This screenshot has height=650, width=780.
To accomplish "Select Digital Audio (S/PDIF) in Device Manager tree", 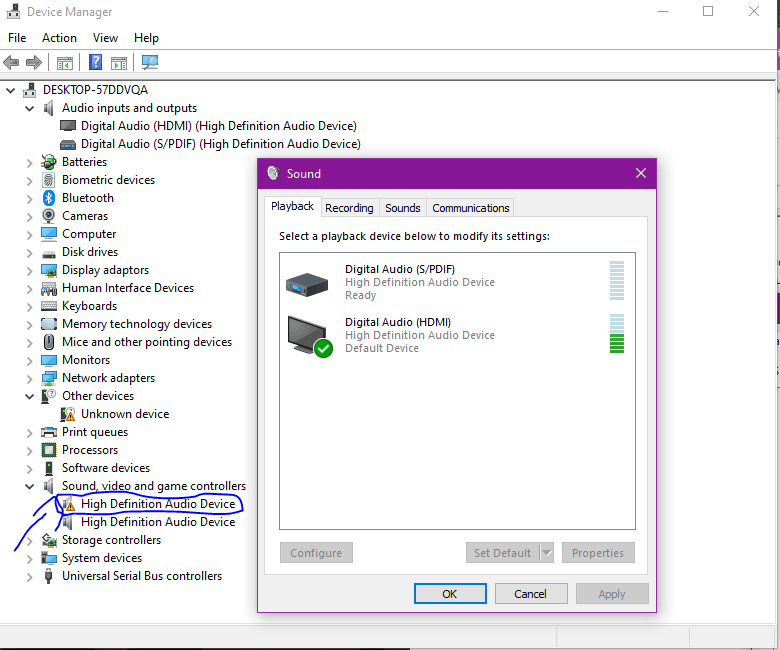I will [x=220, y=144].
